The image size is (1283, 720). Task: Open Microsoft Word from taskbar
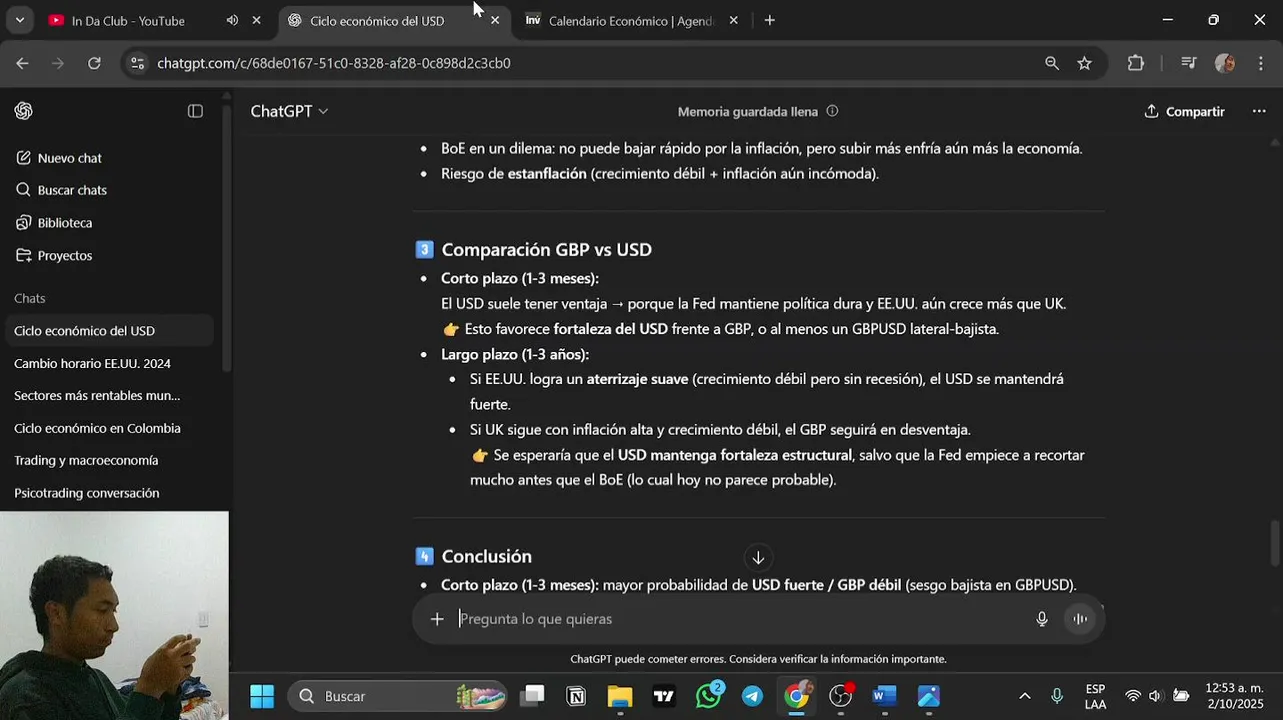[884, 696]
